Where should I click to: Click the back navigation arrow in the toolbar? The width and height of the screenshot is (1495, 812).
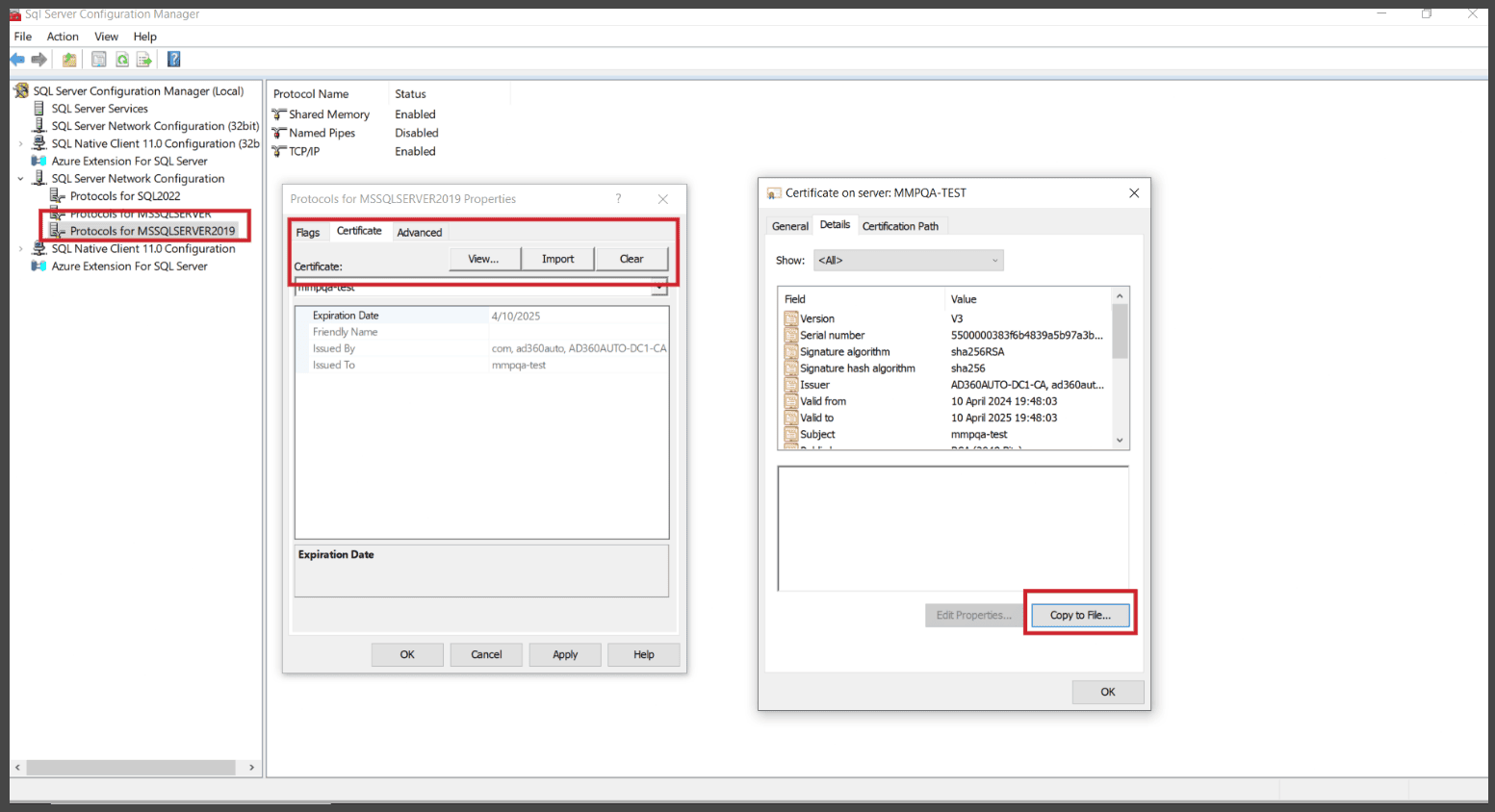point(16,59)
